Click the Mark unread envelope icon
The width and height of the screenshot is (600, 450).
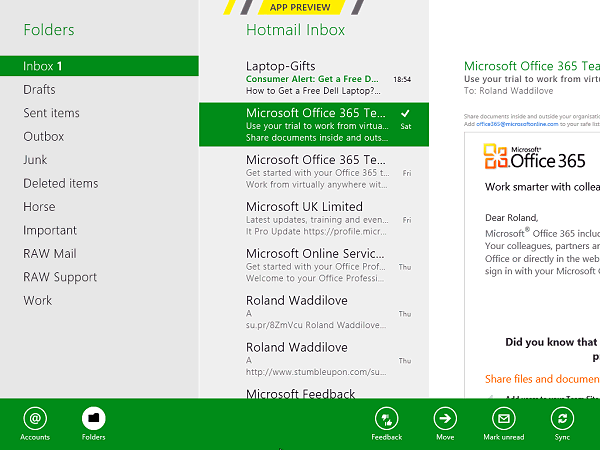coord(504,419)
